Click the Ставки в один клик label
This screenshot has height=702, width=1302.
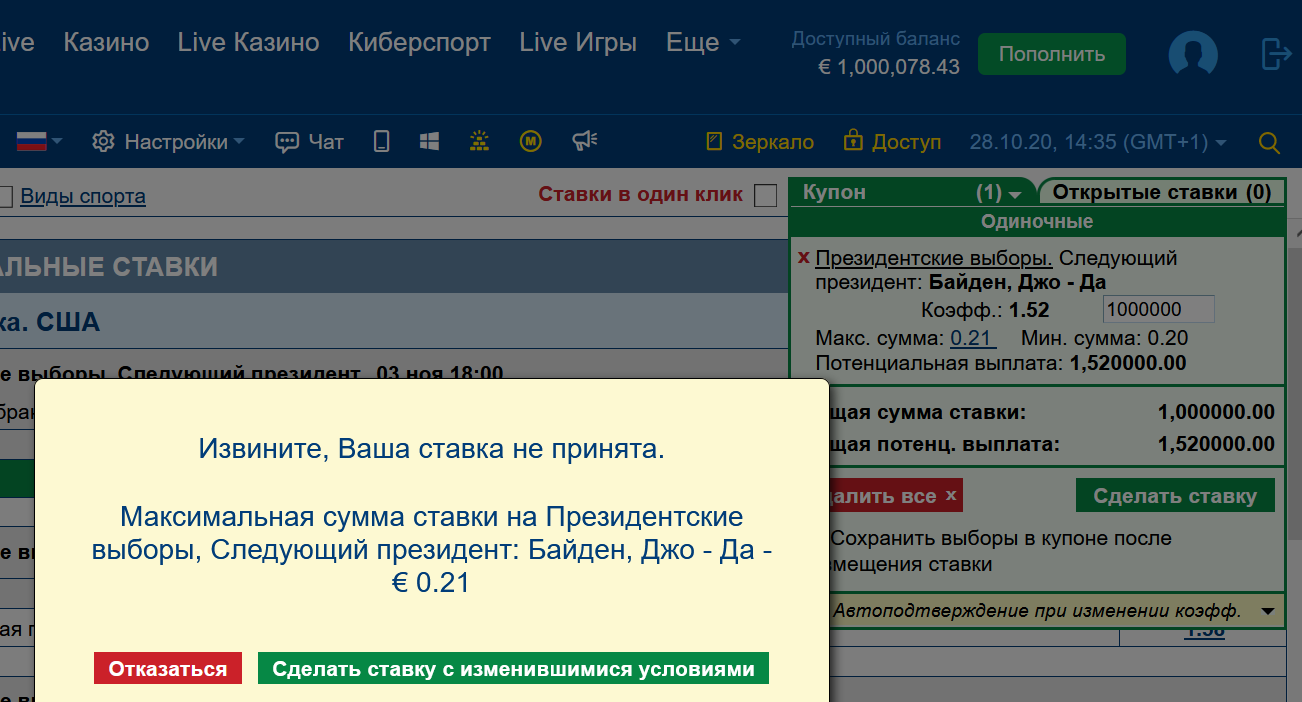point(641,194)
